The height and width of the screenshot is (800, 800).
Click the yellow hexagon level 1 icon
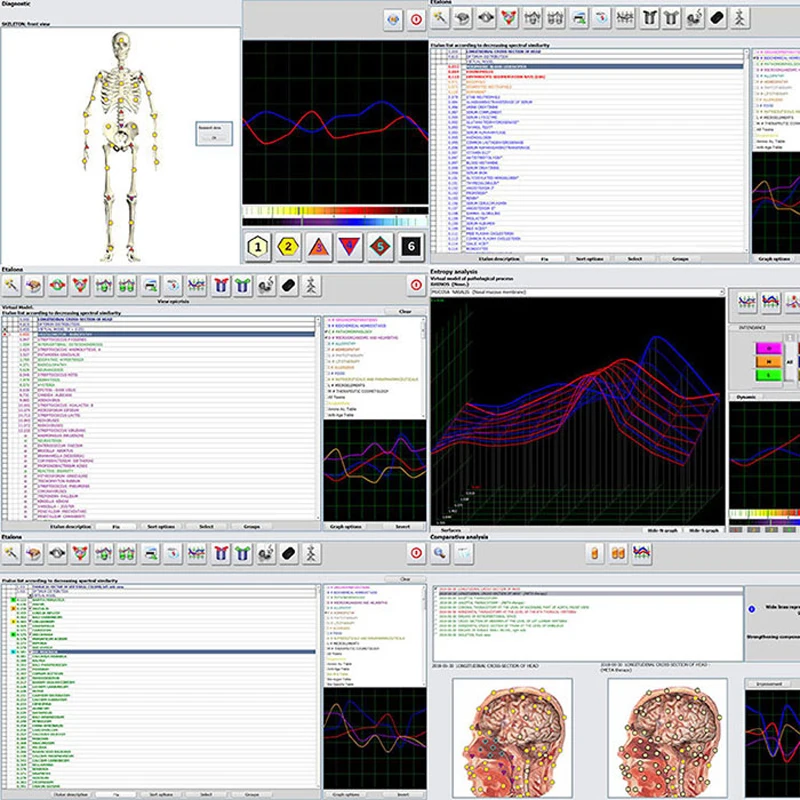coord(260,248)
